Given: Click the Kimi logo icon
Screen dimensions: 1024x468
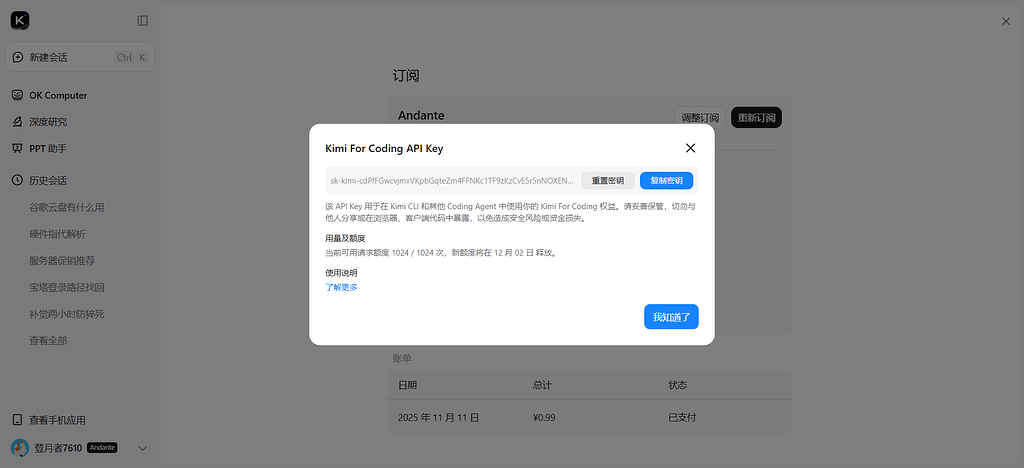Looking at the screenshot, I should click(20, 21).
